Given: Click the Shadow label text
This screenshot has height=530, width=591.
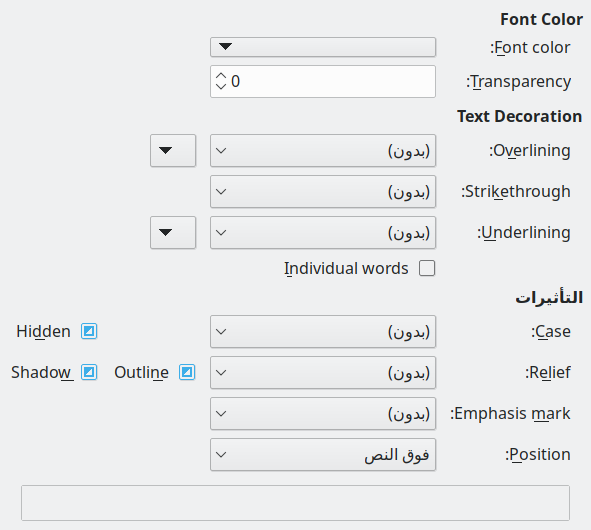Looking at the screenshot, I should pyautogui.click(x=42, y=372).
